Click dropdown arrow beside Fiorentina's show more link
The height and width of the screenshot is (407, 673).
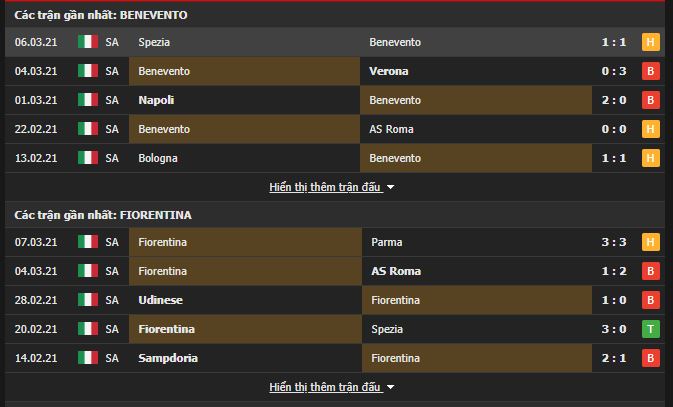click(x=391, y=387)
